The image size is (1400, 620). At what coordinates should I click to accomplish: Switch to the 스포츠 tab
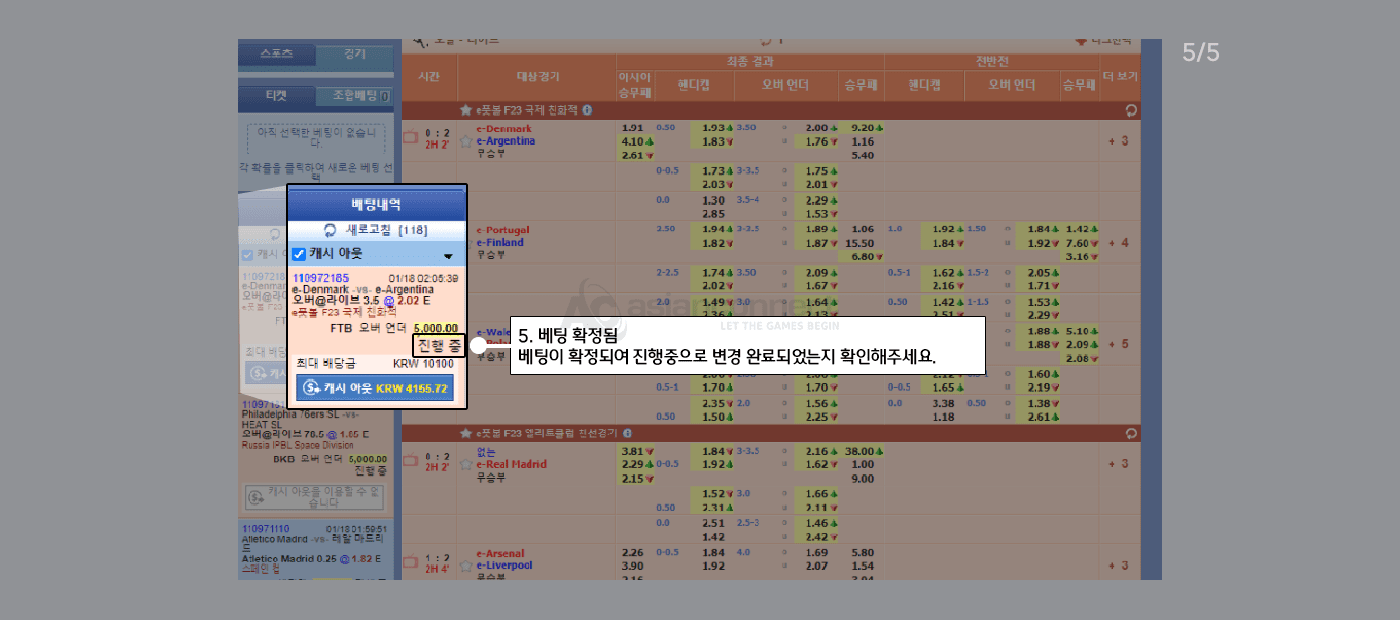tap(276, 54)
